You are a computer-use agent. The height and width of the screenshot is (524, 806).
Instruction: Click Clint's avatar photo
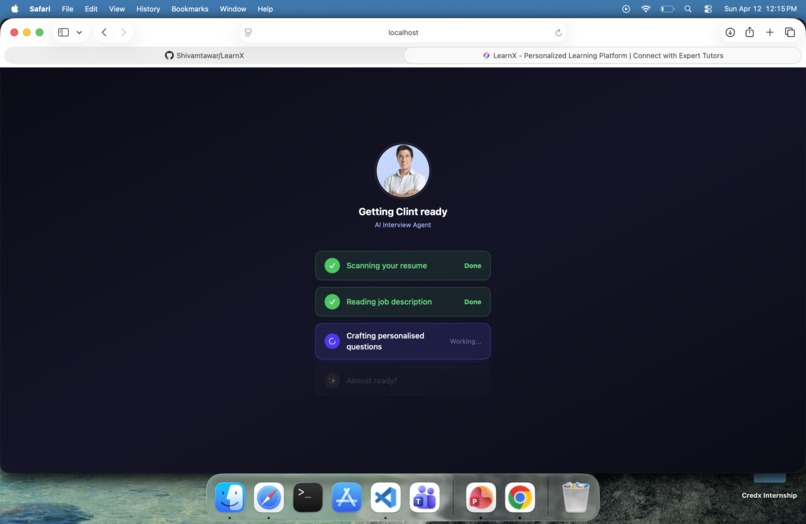[403, 170]
